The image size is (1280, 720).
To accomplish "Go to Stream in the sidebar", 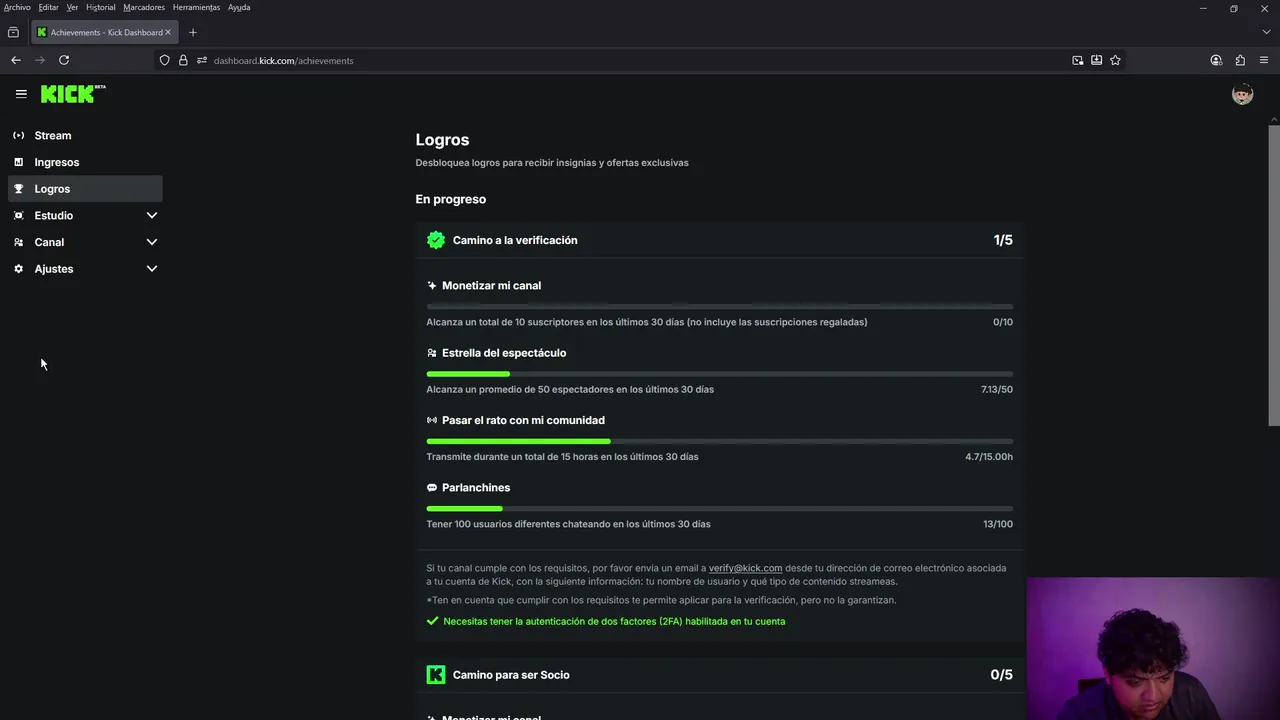I will pyautogui.click(x=85, y=135).
